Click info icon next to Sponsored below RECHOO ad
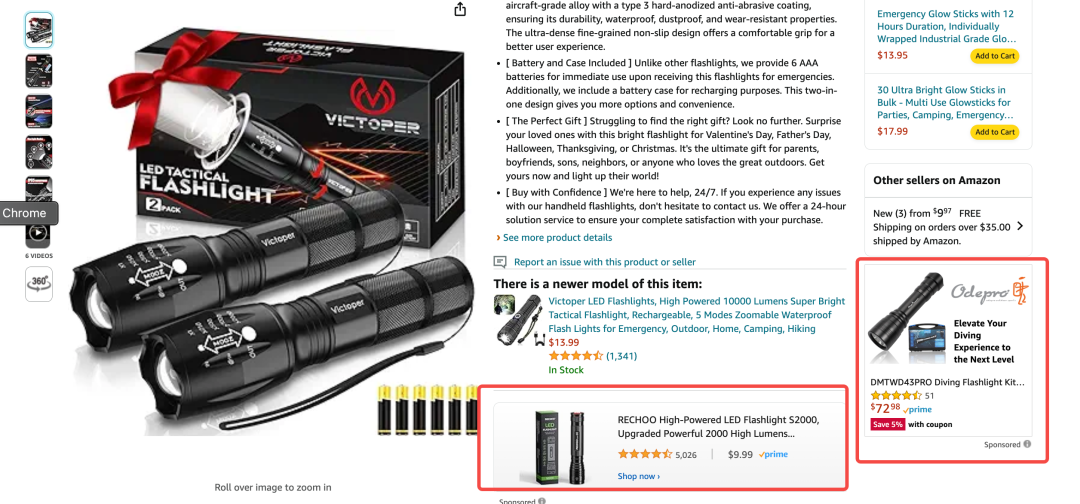 [x=542, y=501]
